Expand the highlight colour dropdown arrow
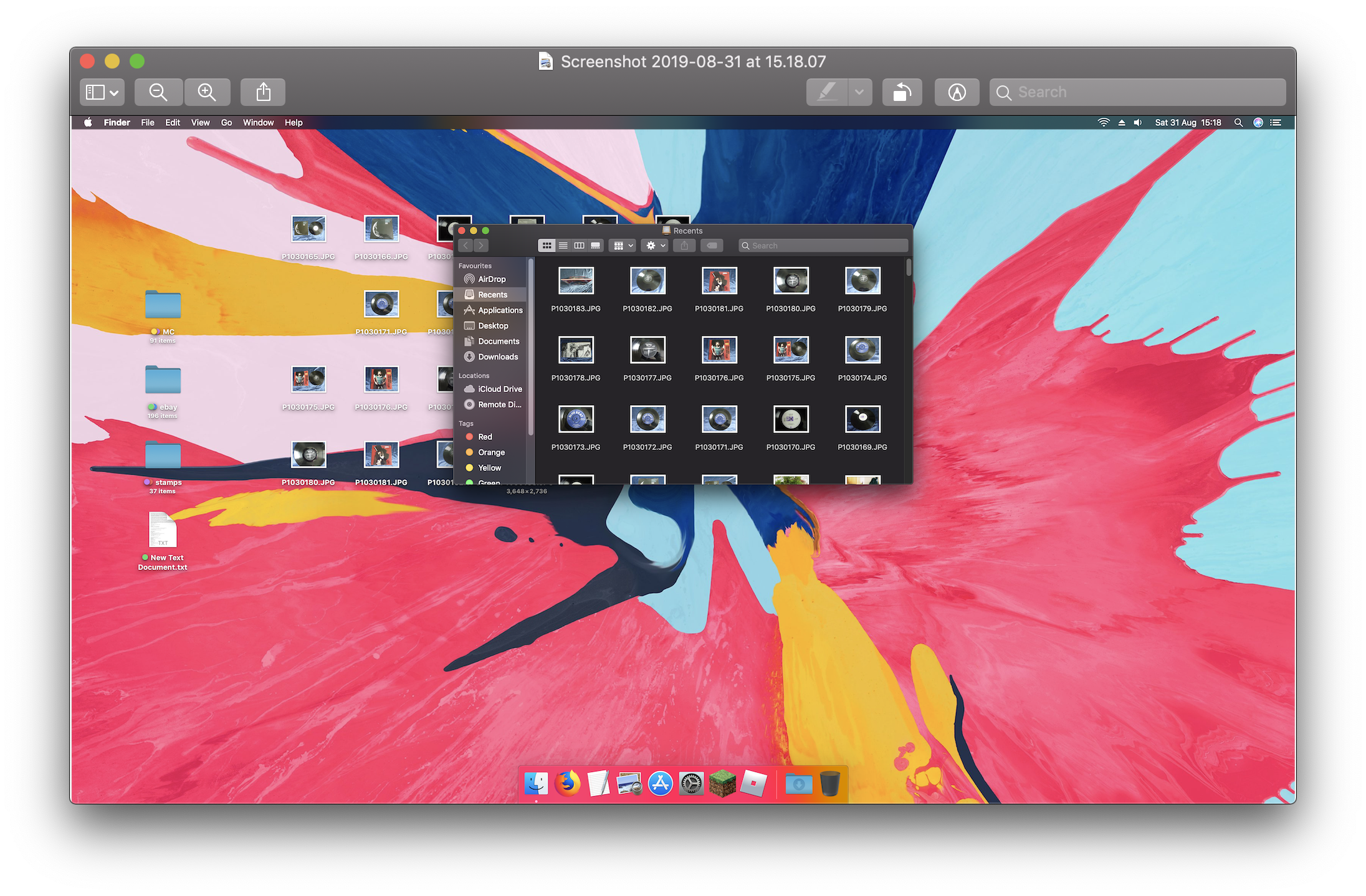 click(x=859, y=92)
